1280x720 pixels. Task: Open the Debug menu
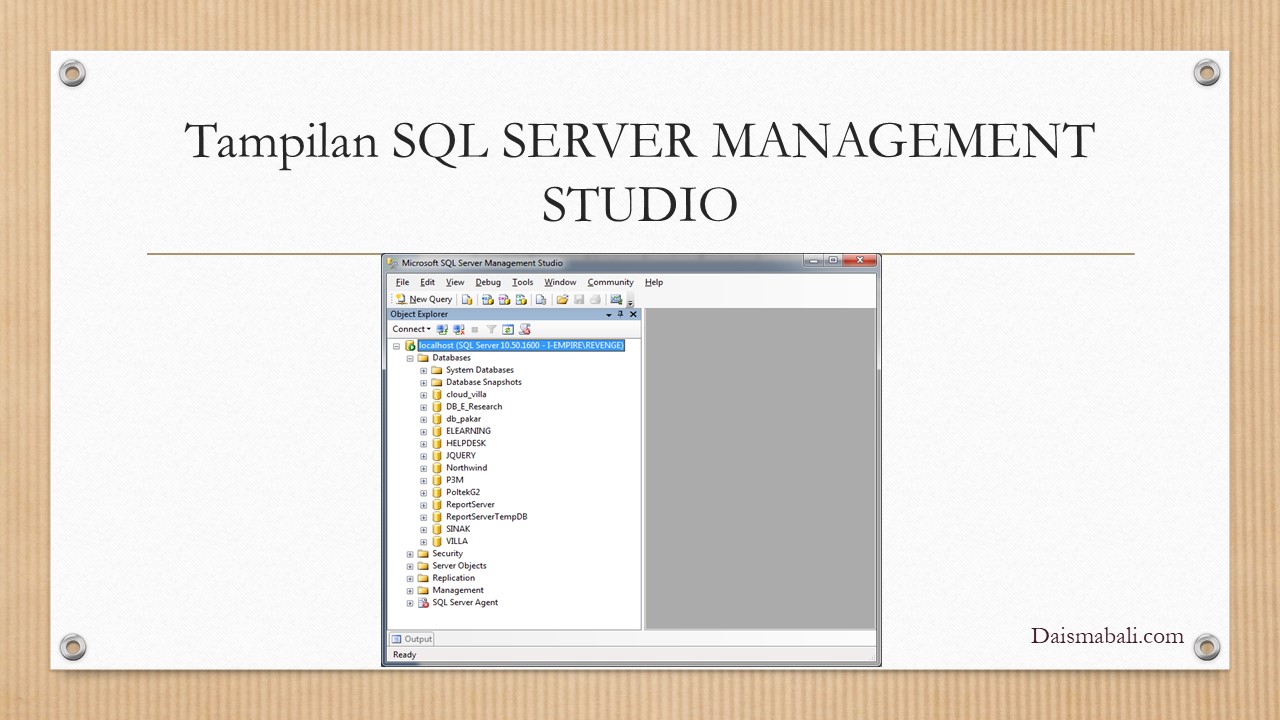coord(488,282)
